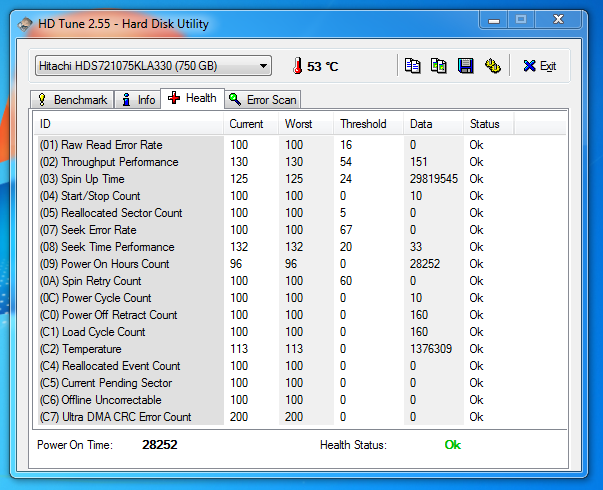Click the Worst column header

(306, 124)
